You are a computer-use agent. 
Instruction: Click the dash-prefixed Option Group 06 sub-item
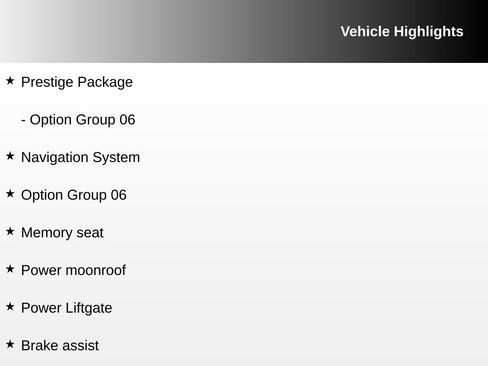click(78, 120)
